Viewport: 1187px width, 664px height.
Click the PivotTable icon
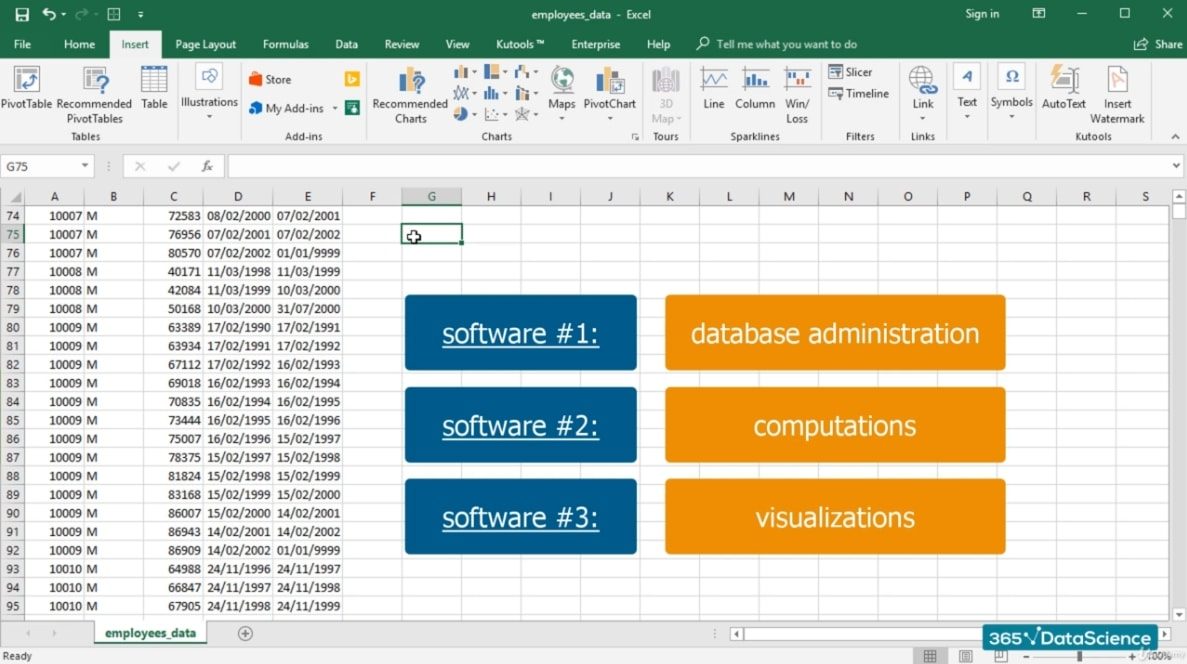26,81
